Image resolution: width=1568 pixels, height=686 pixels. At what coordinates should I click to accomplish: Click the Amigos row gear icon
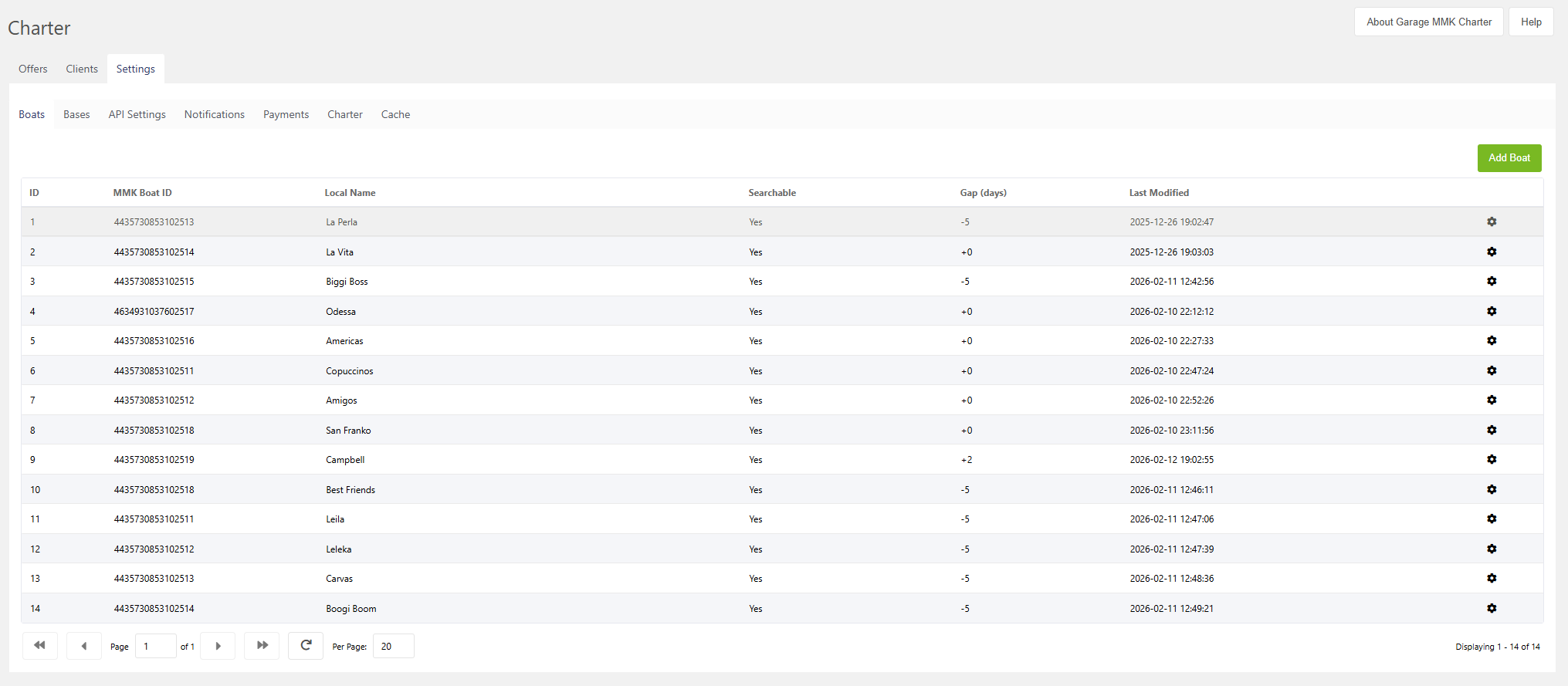click(x=1492, y=400)
